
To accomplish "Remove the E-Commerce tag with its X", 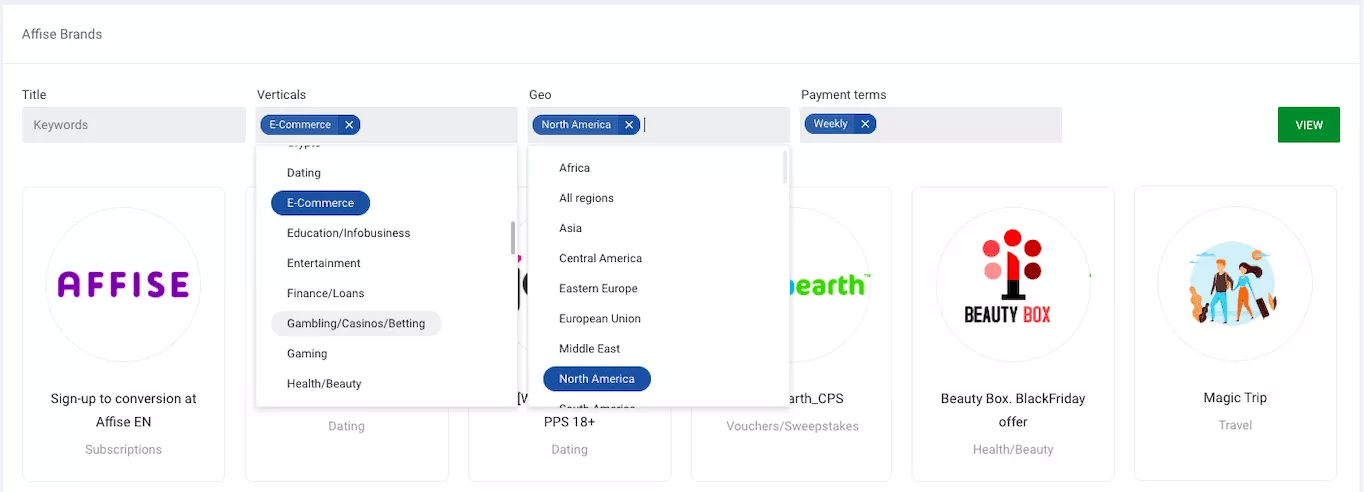I will point(349,125).
